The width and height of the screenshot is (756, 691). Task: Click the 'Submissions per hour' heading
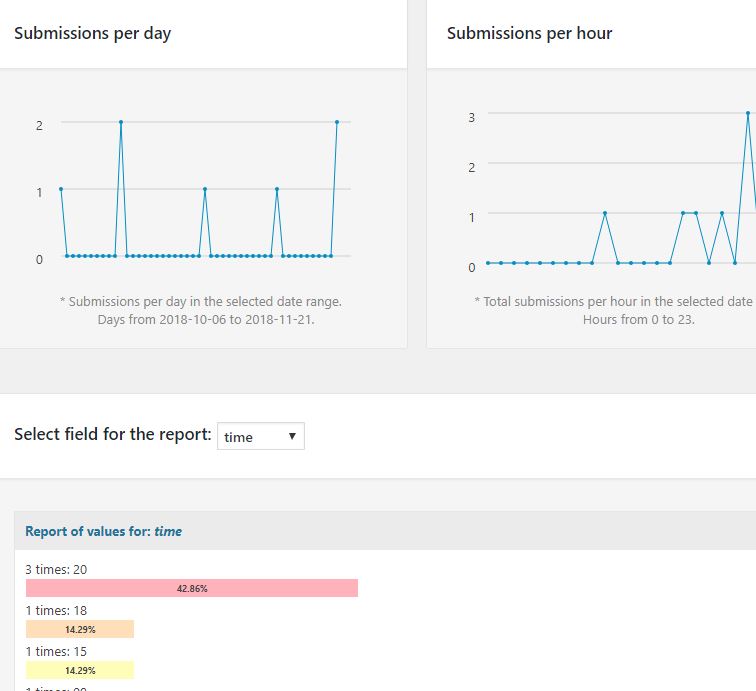pyautogui.click(x=529, y=33)
